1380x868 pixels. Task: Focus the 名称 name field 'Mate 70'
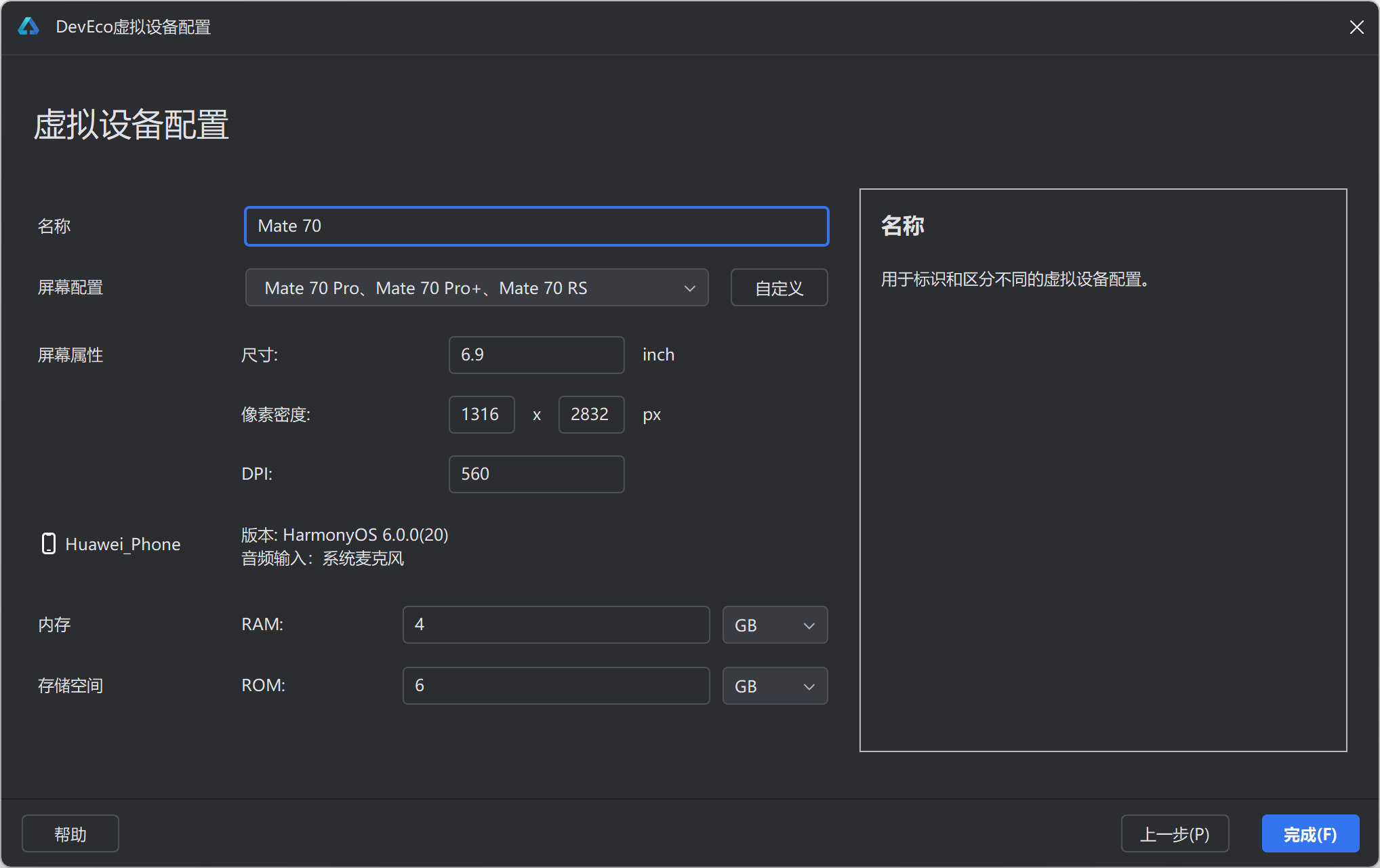click(x=536, y=226)
